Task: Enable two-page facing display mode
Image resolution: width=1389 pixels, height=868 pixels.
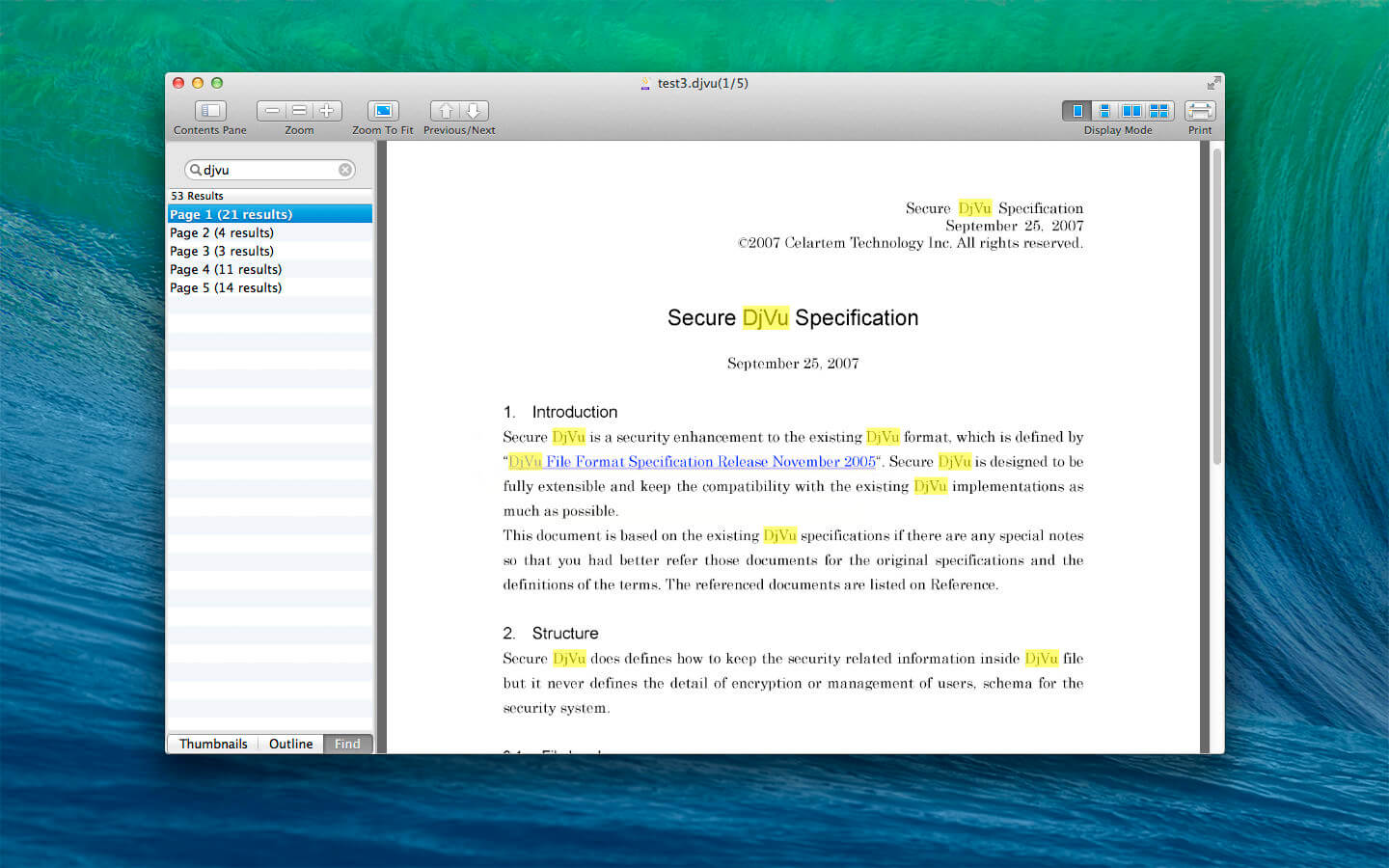Action: point(1130,110)
